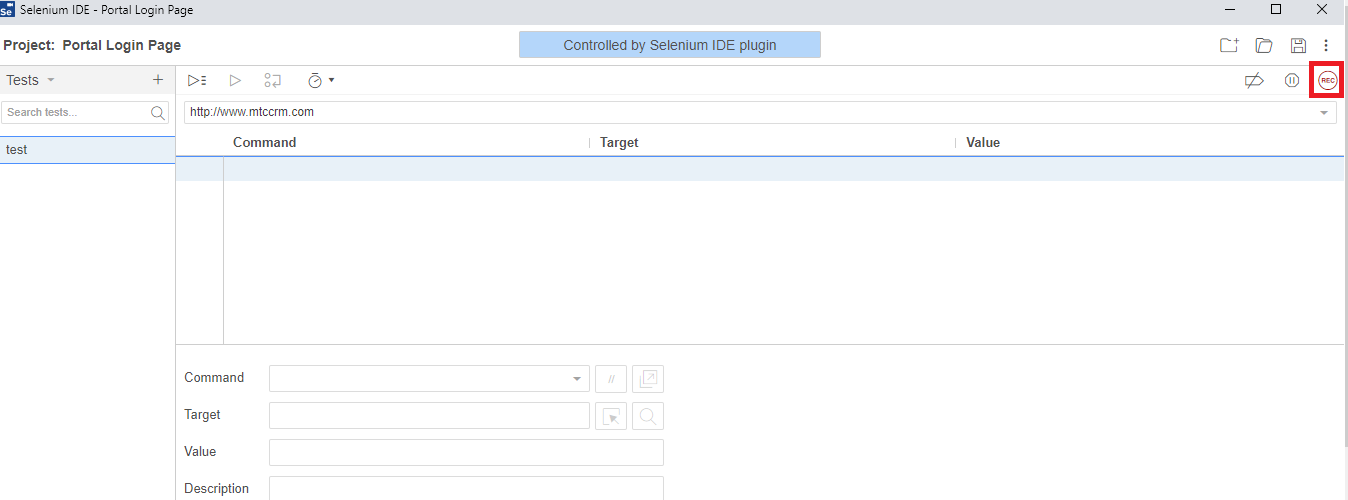Find target in page magnifier icon

(648, 416)
